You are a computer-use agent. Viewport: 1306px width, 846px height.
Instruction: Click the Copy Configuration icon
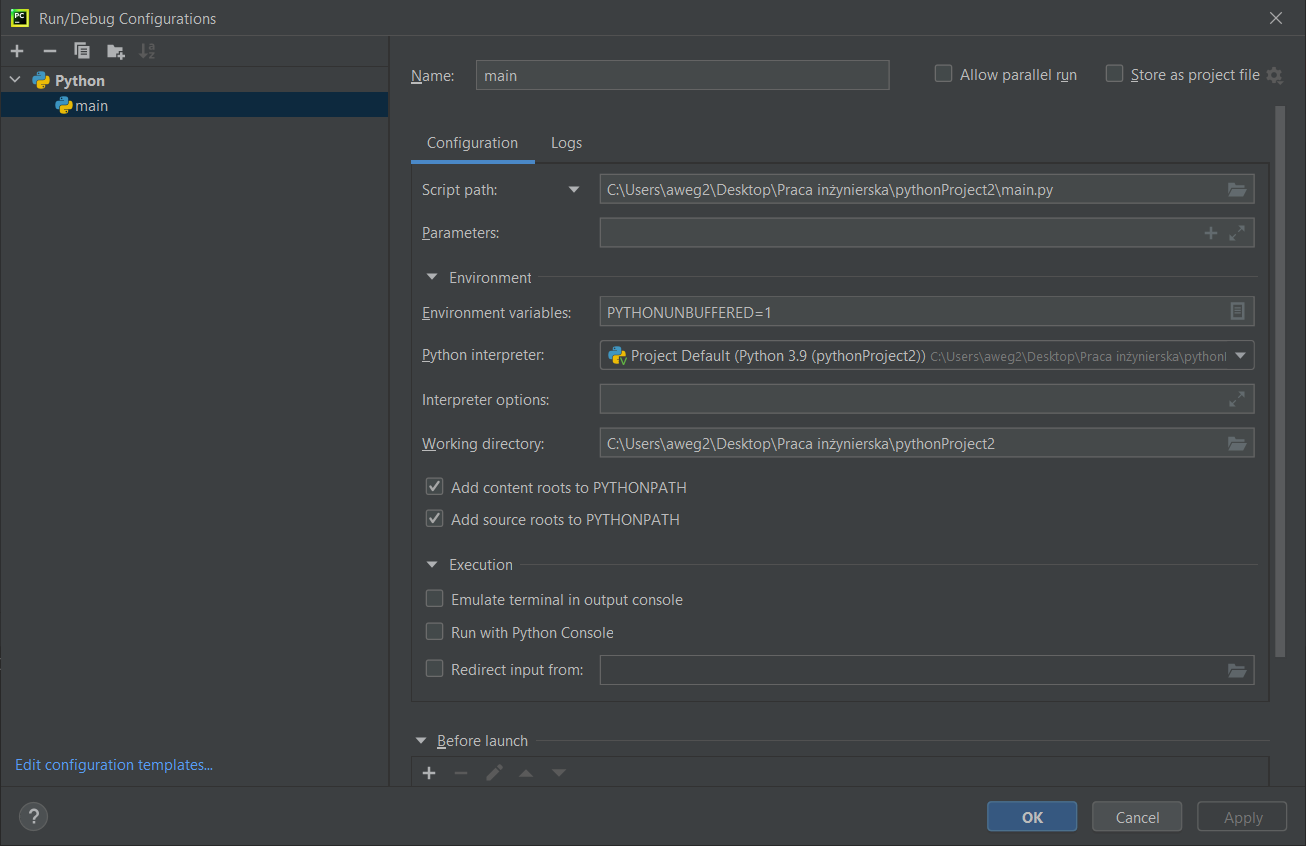pos(82,51)
